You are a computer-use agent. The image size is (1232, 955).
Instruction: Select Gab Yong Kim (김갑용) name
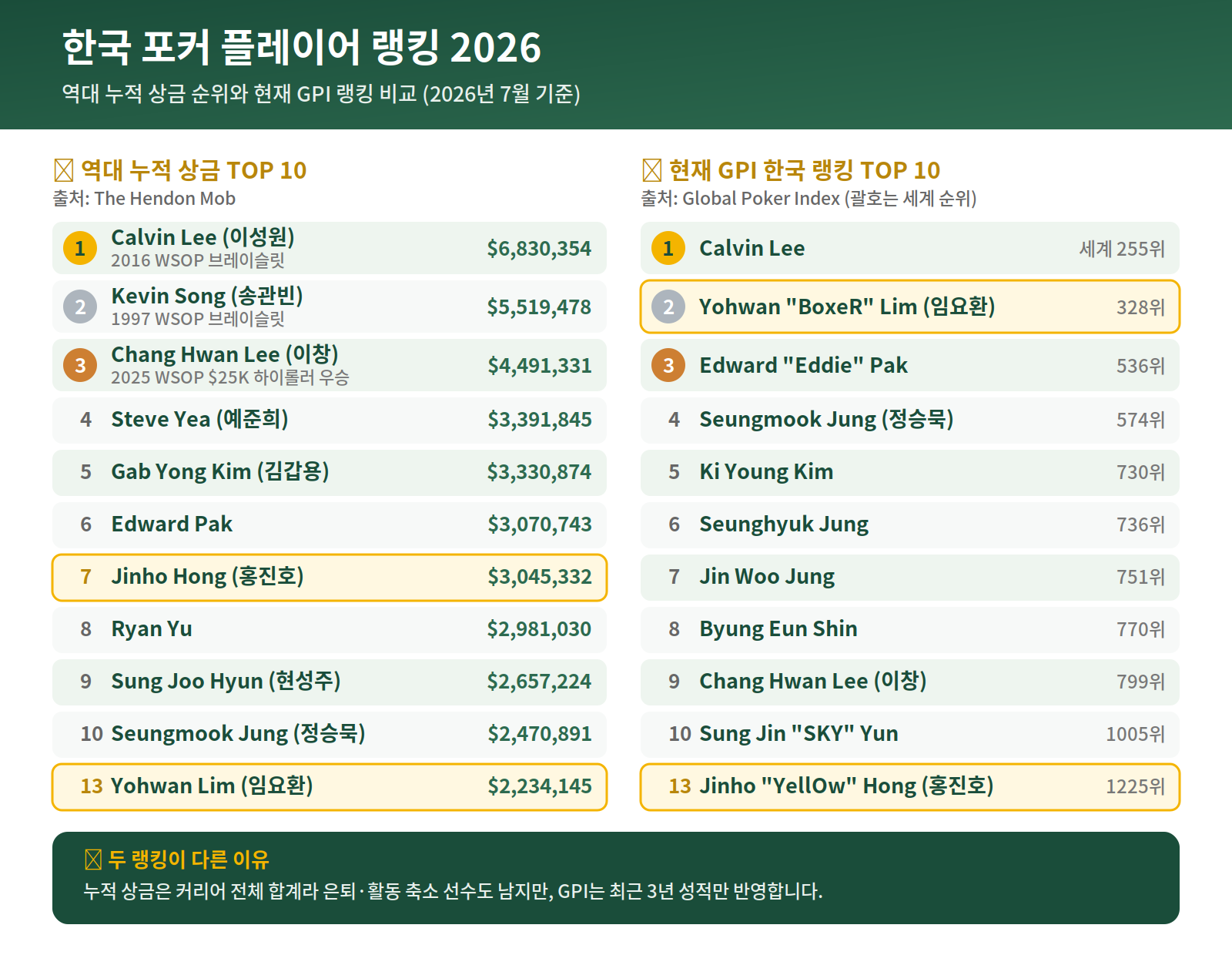220,472
